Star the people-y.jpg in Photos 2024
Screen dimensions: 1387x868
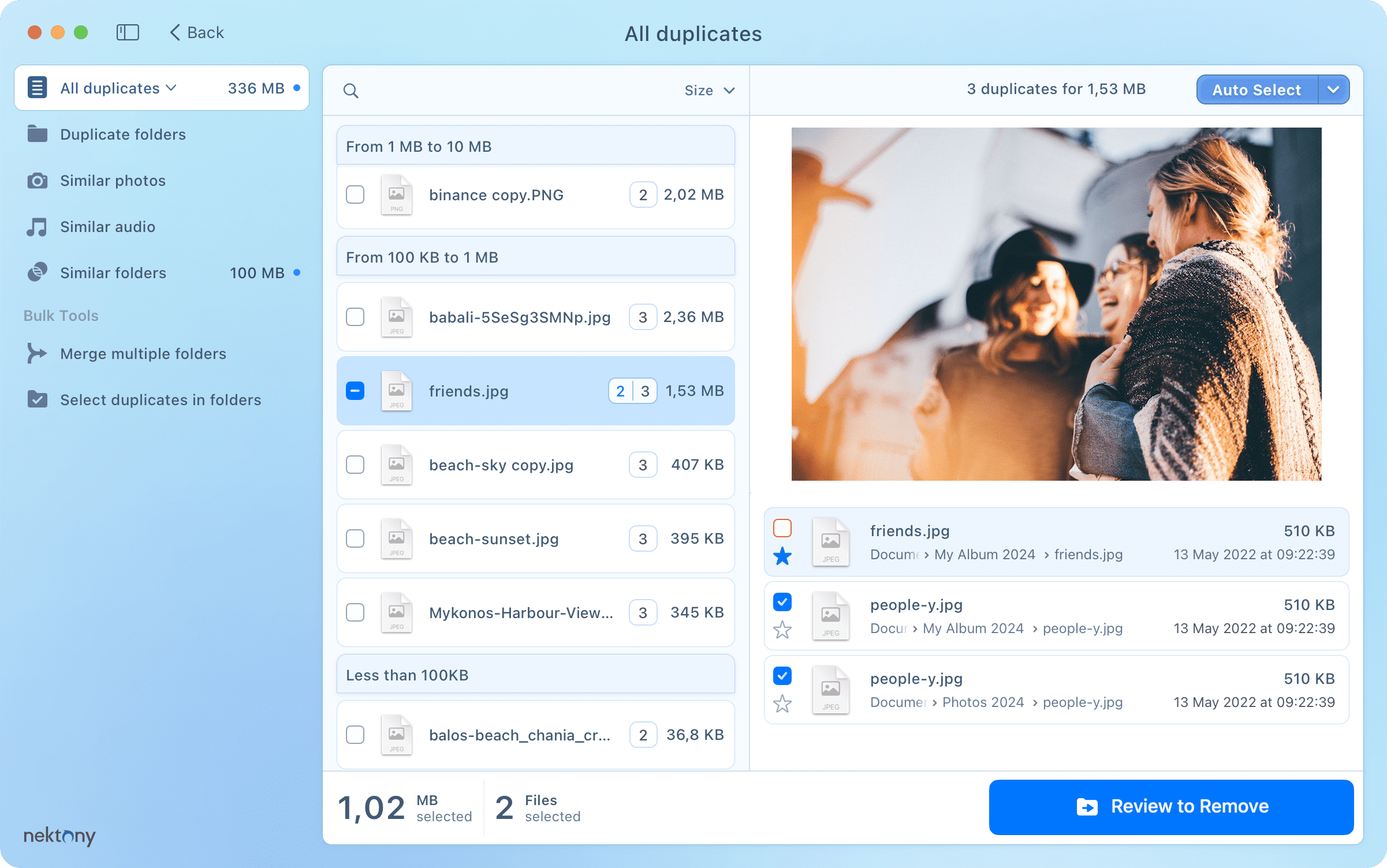pos(782,704)
